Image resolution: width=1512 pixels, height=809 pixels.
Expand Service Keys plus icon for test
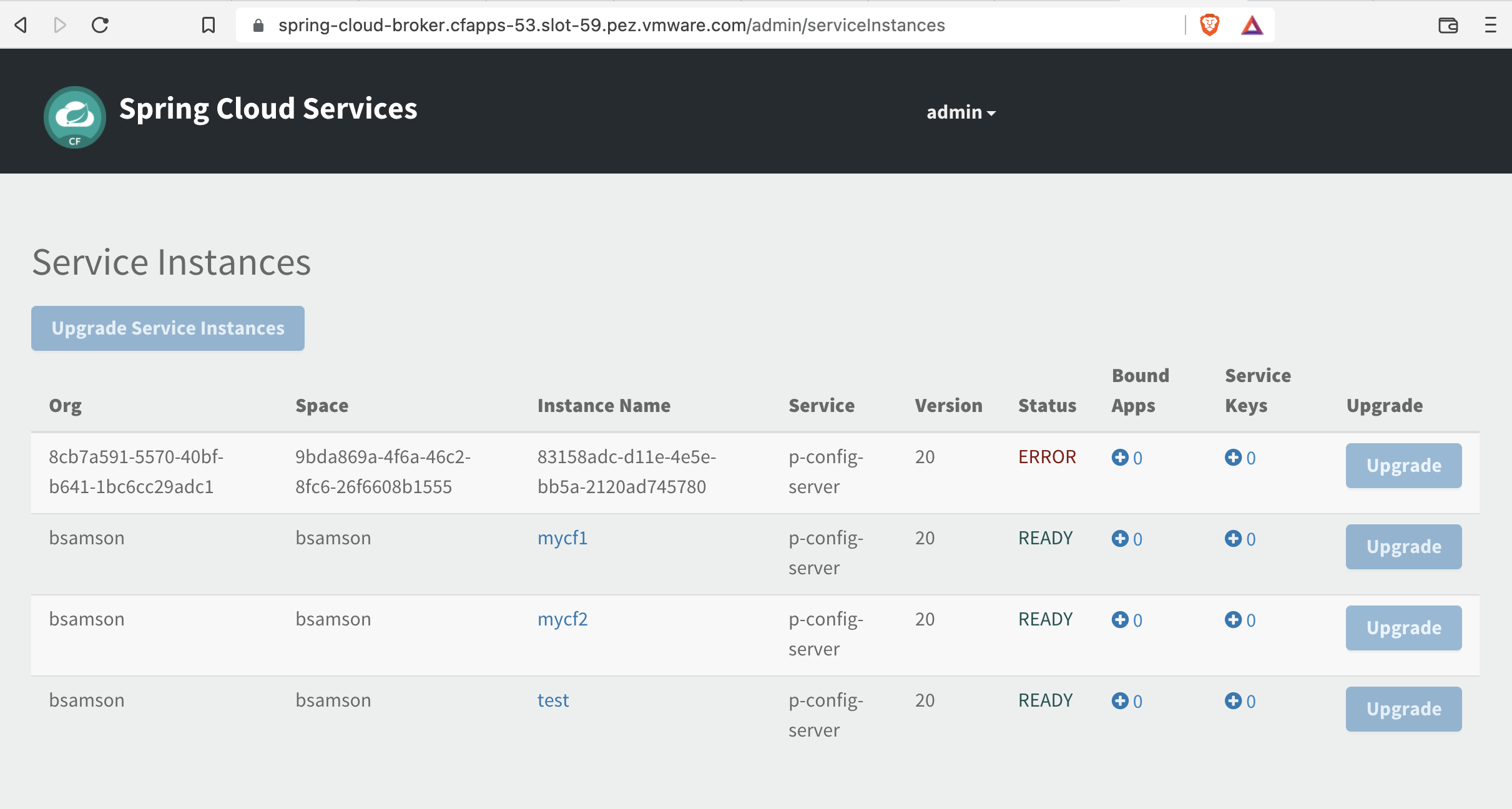coord(1233,700)
